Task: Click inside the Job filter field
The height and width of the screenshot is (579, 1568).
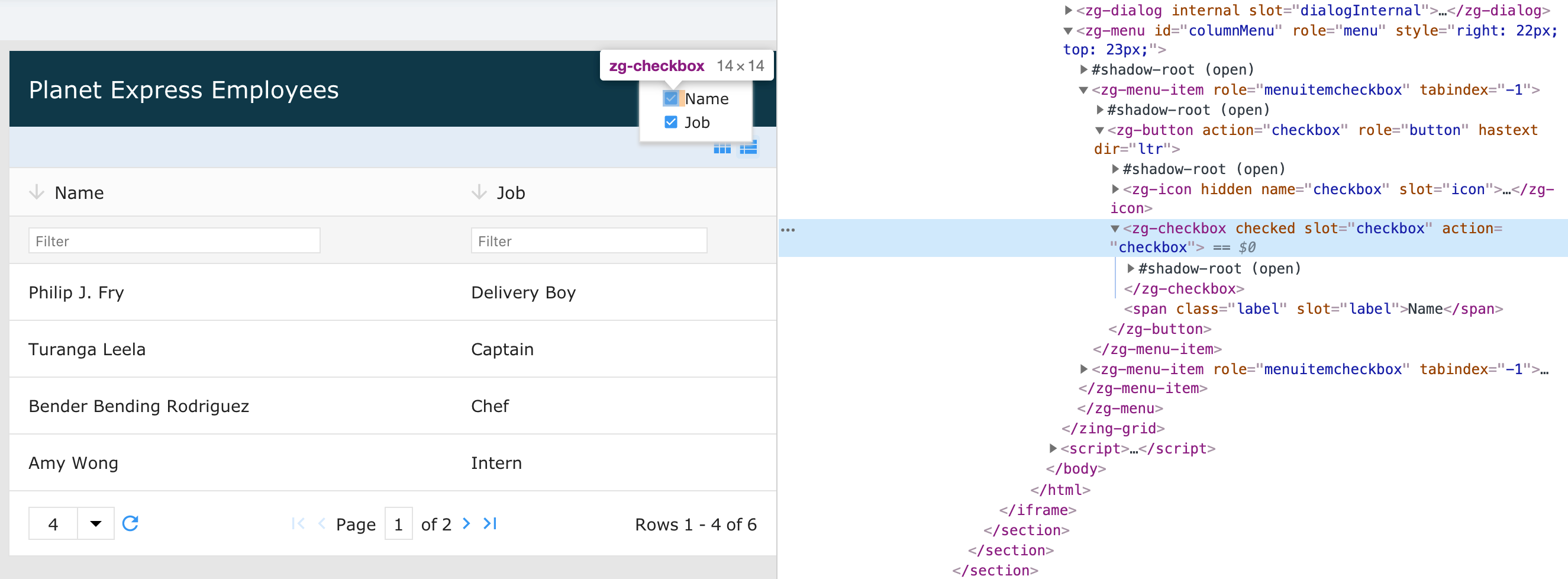Action: pos(588,240)
